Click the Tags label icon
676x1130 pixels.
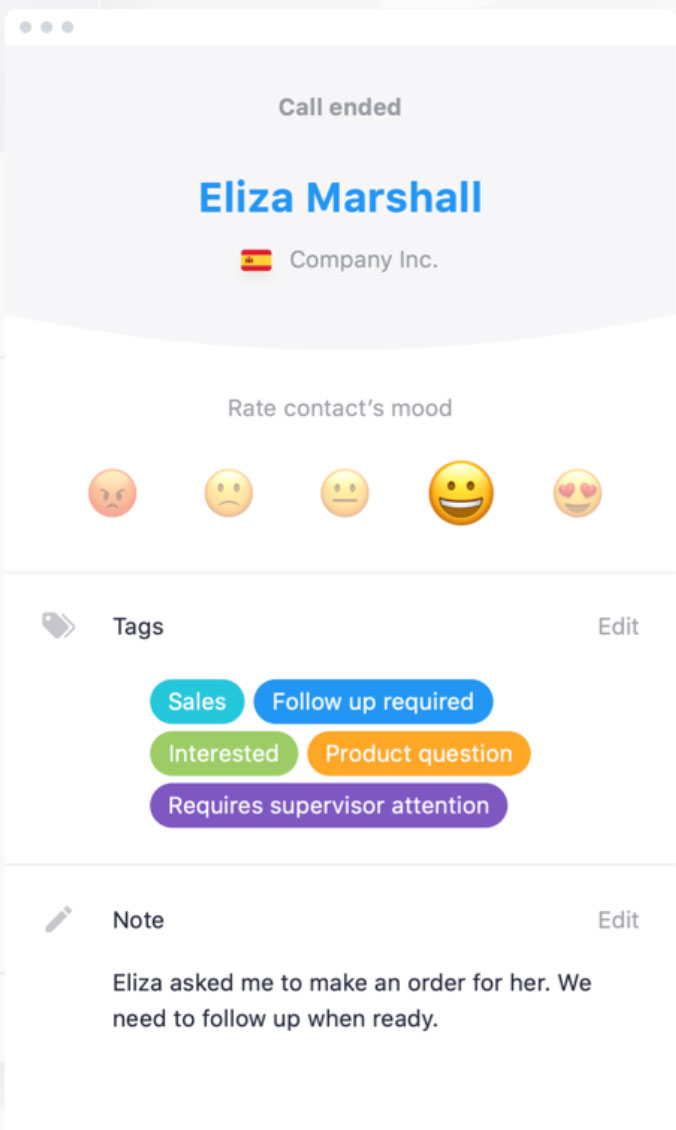click(x=58, y=626)
